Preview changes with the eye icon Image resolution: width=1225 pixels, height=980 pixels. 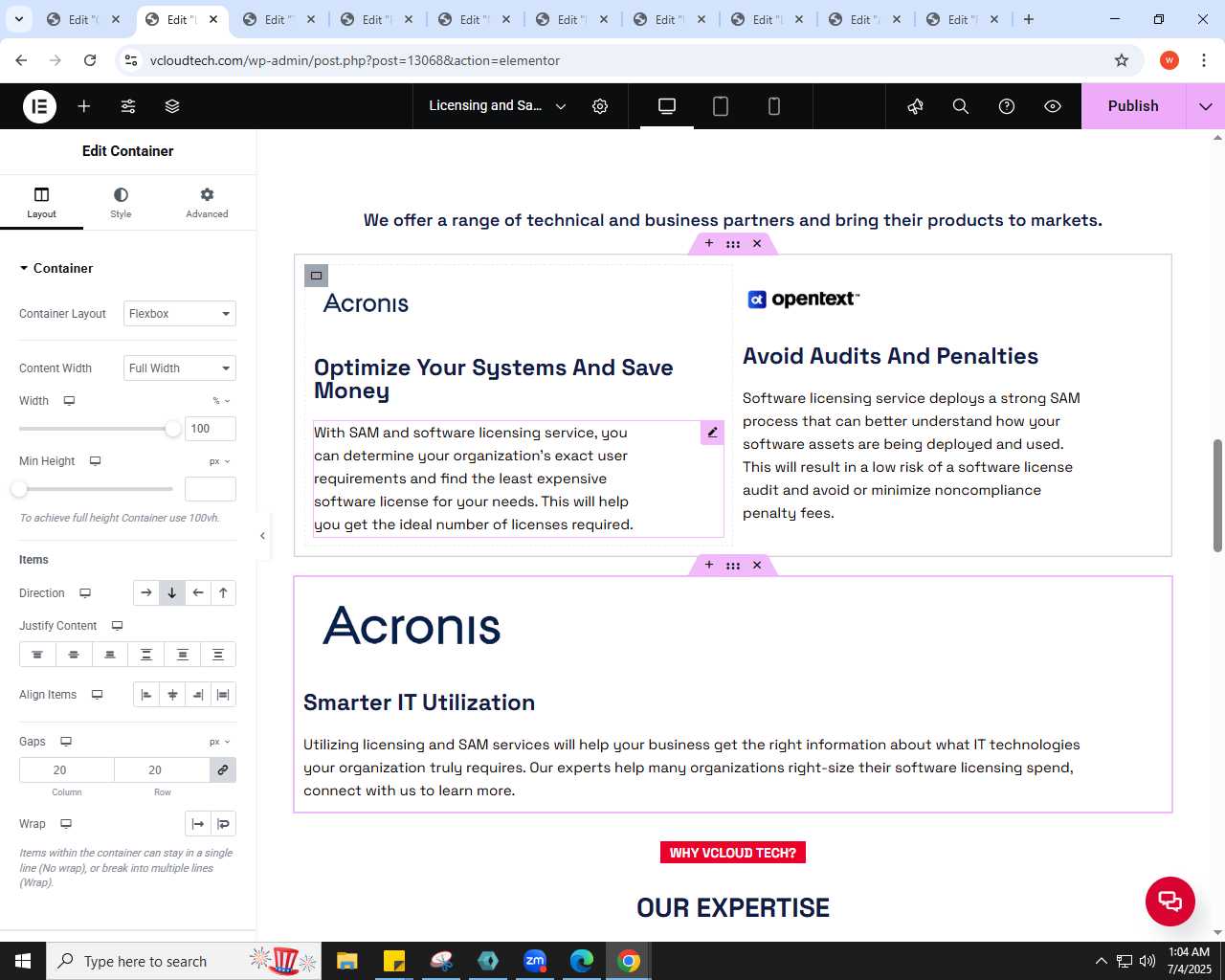(x=1053, y=106)
